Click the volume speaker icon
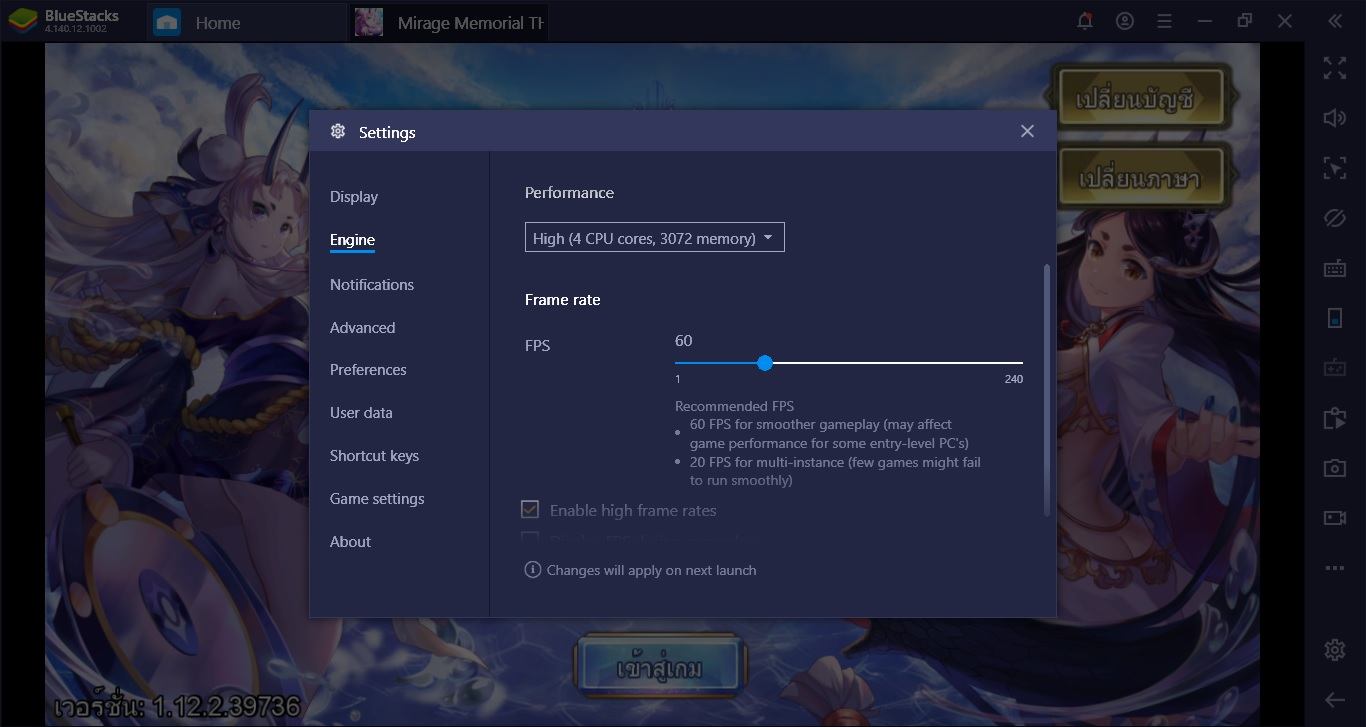This screenshot has width=1366, height=727. point(1335,118)
